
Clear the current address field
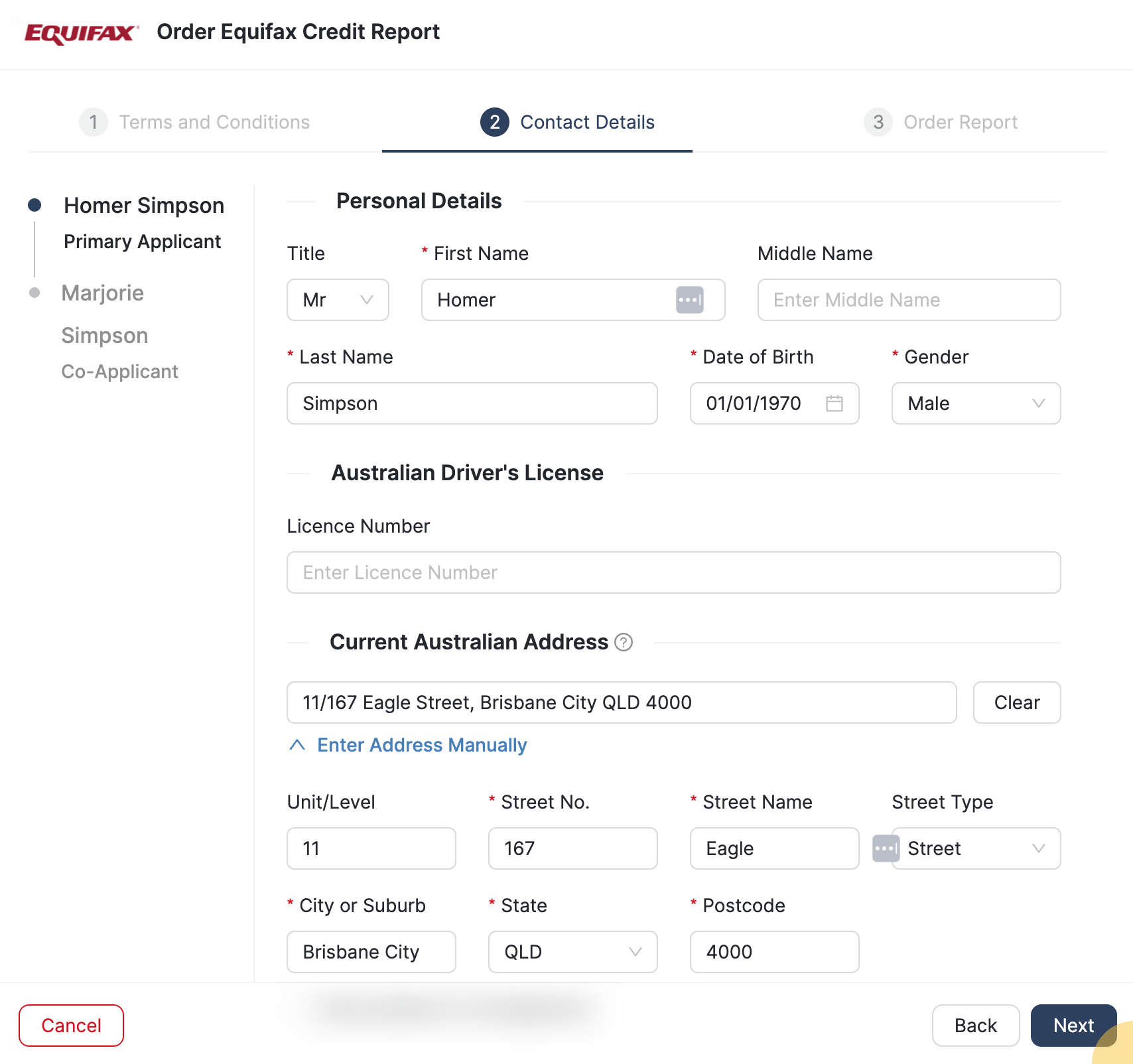coord(1016,702)
